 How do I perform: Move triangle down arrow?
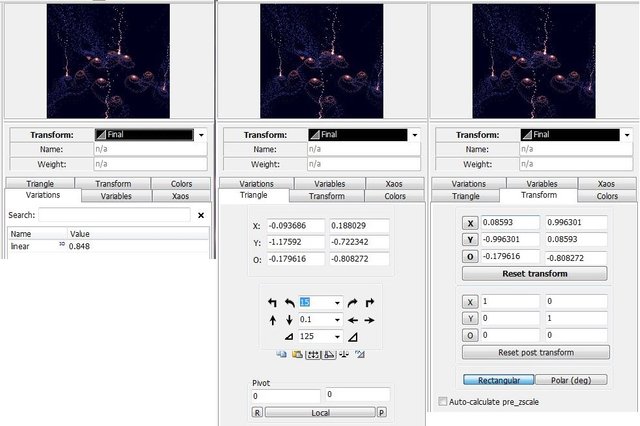point(289,320)
